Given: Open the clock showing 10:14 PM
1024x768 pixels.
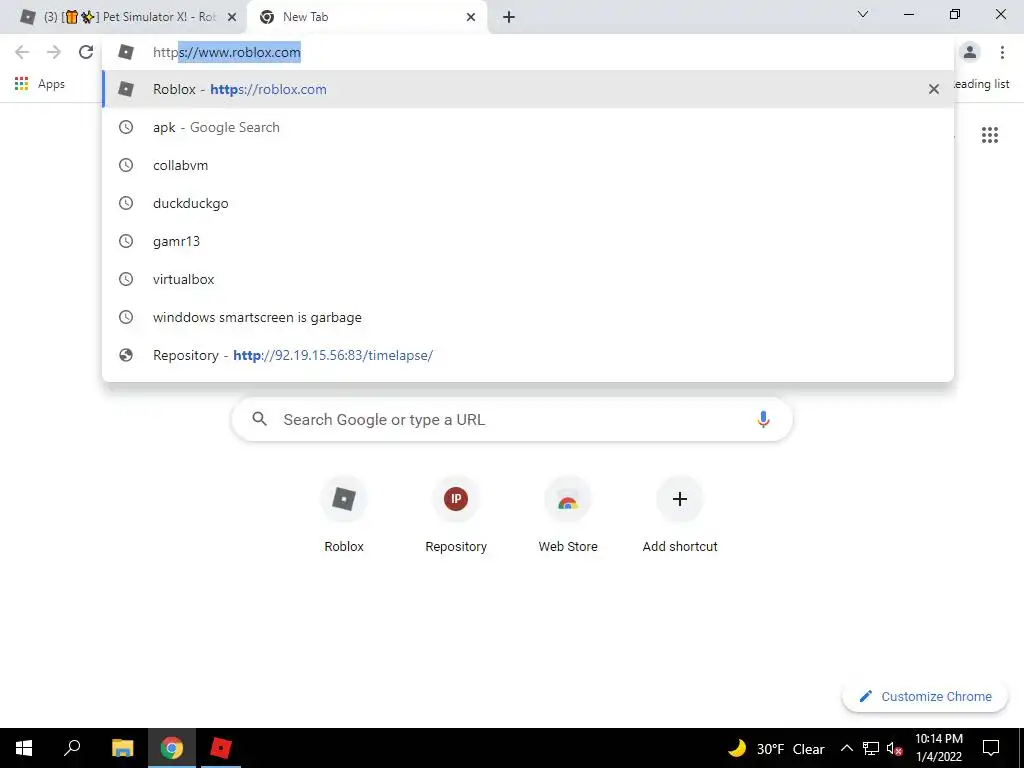Looking at the screenshot, I should click(x=938, y=748).
